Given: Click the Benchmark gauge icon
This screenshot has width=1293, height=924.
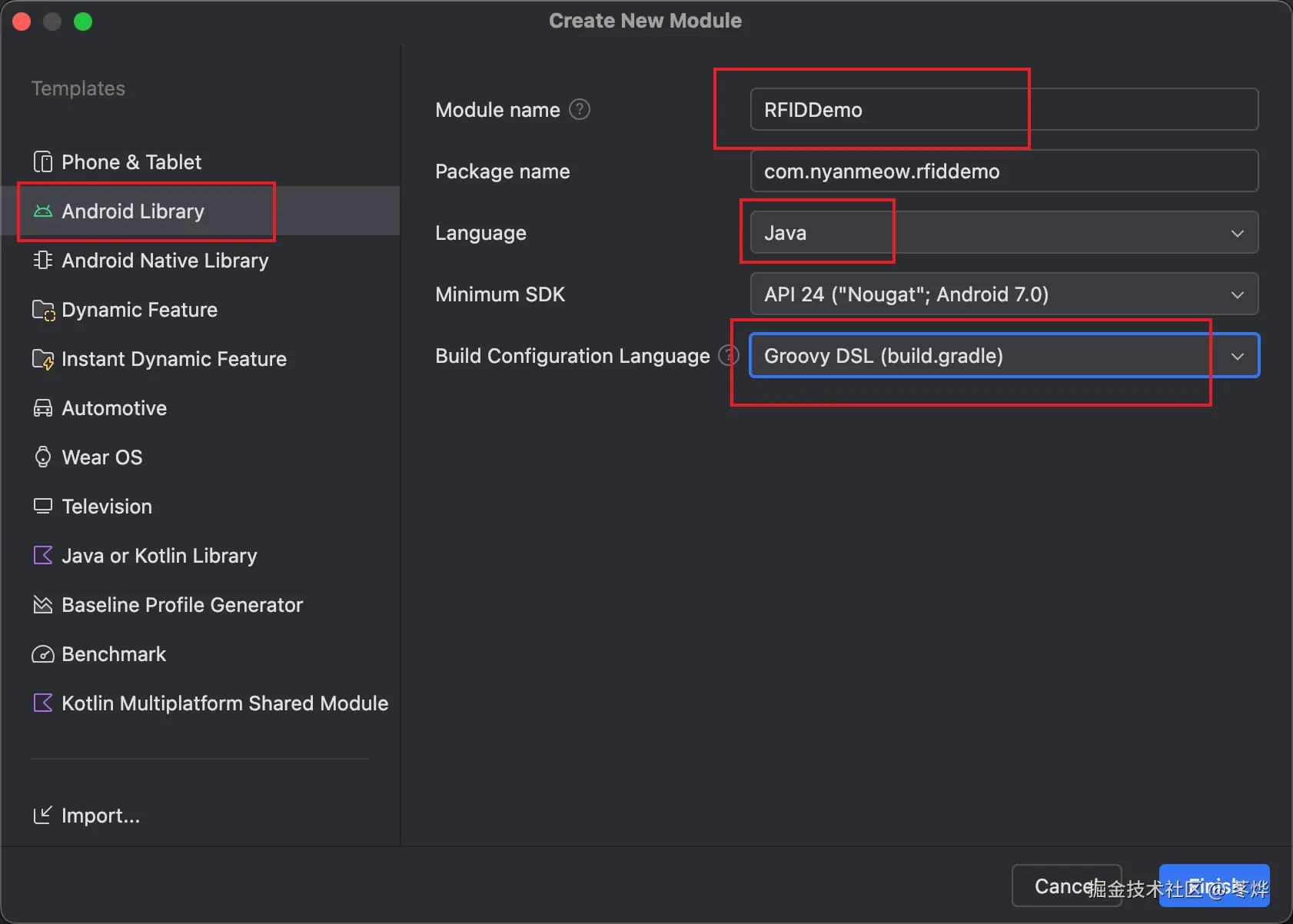Looking at the screenshot, I should click(43, 654).
